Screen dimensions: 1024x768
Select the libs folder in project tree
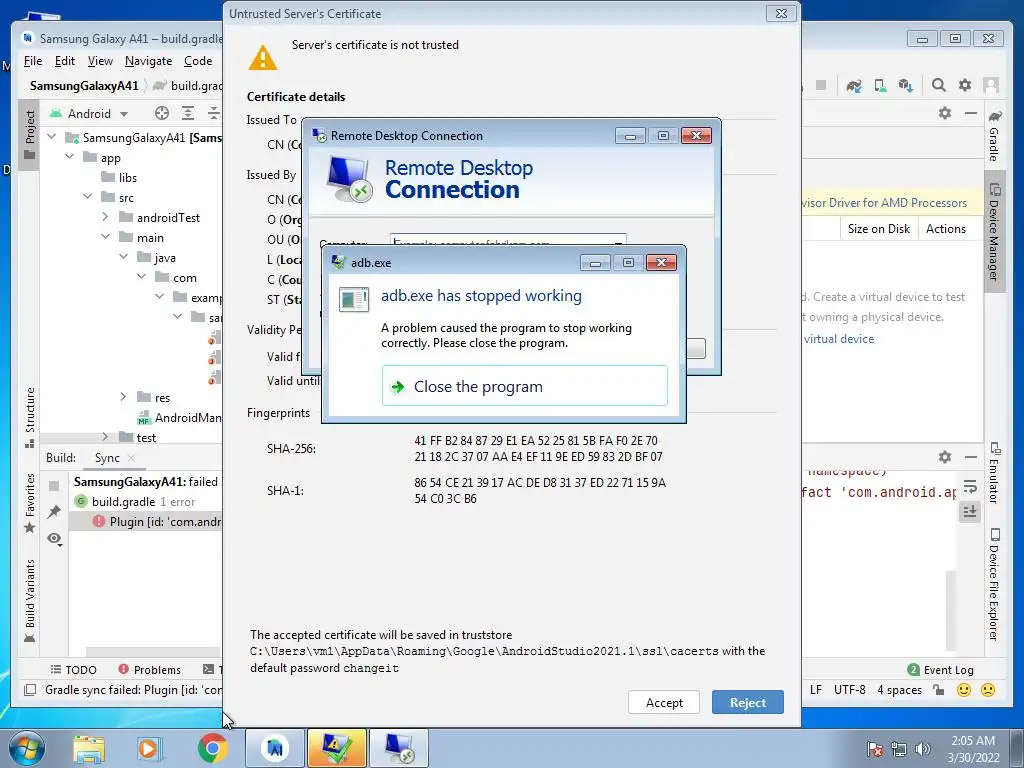click(x=119, y=178)
